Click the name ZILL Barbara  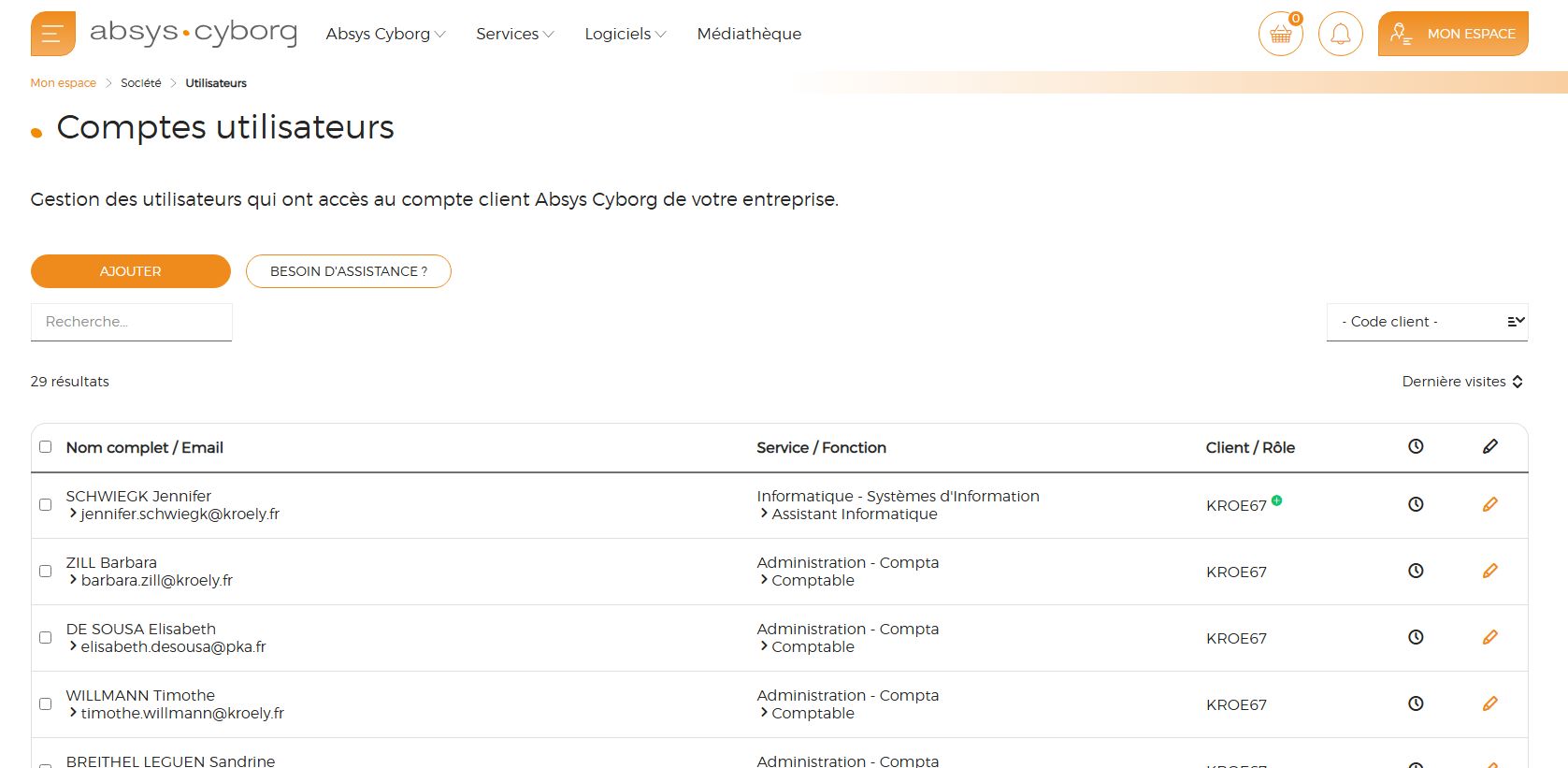[x=111, y=562]
